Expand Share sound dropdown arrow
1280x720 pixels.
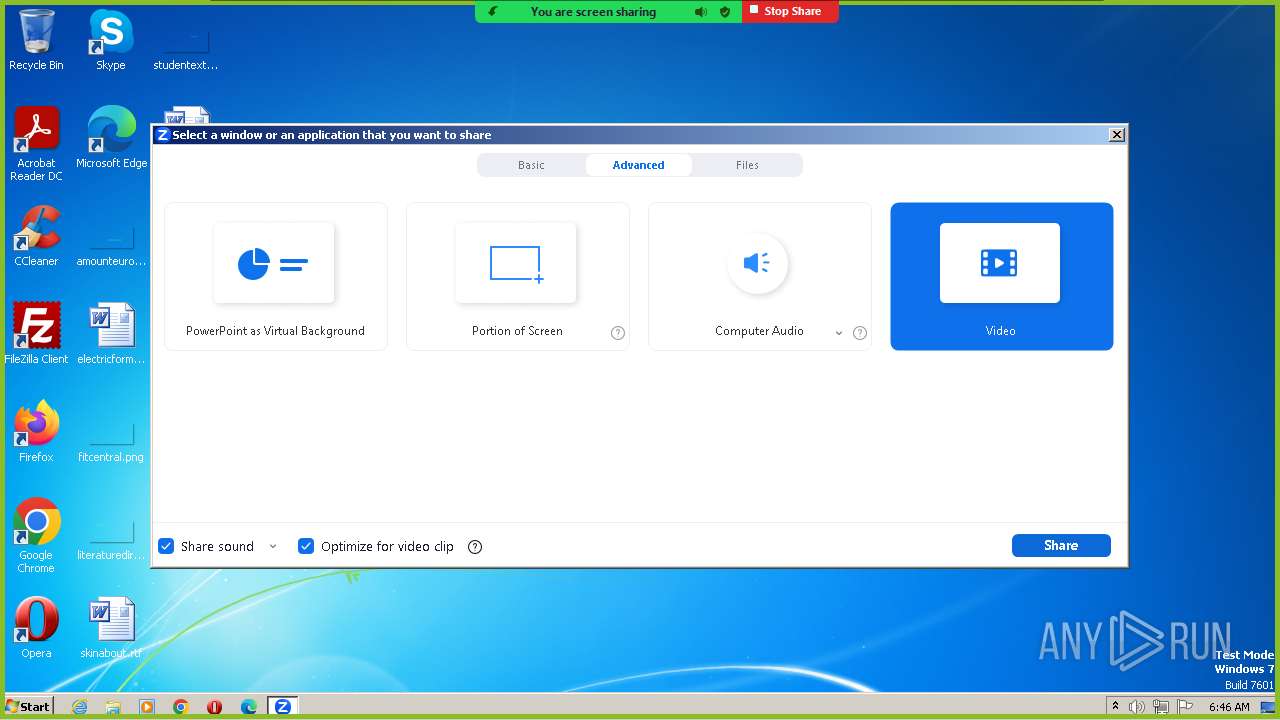[273, 546]
